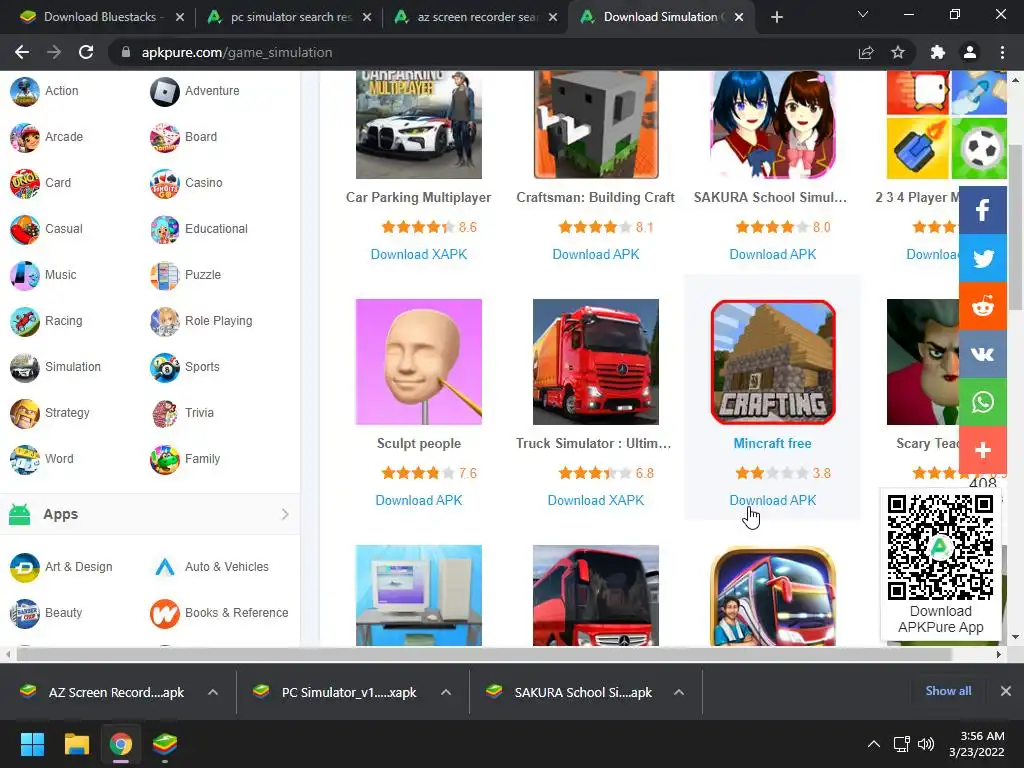Open Windows Start menu

pyautogui.click(x=32, y=744)
